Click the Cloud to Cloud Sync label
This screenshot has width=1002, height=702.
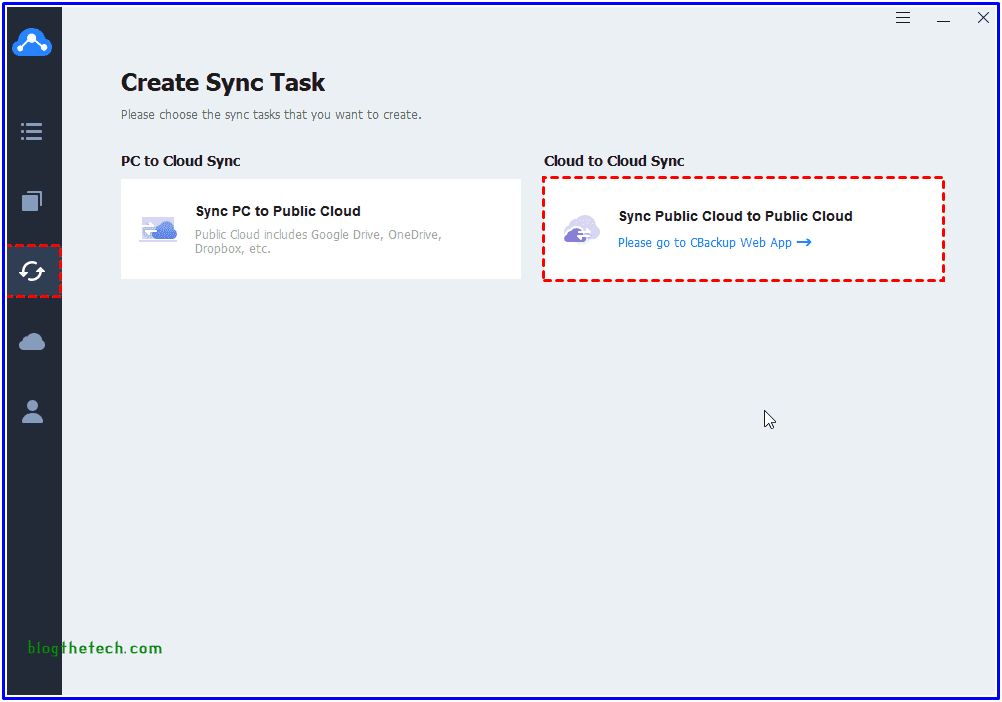614,161
